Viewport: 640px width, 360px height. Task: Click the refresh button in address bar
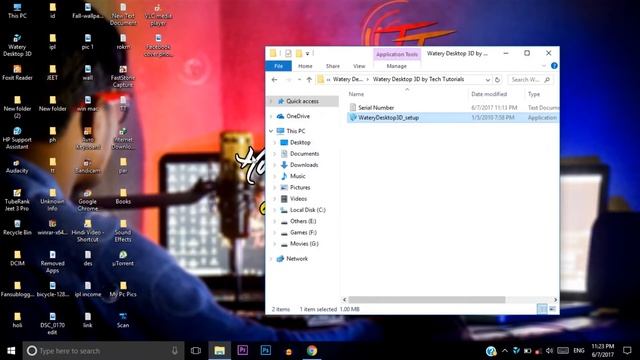tap(497, 80)
